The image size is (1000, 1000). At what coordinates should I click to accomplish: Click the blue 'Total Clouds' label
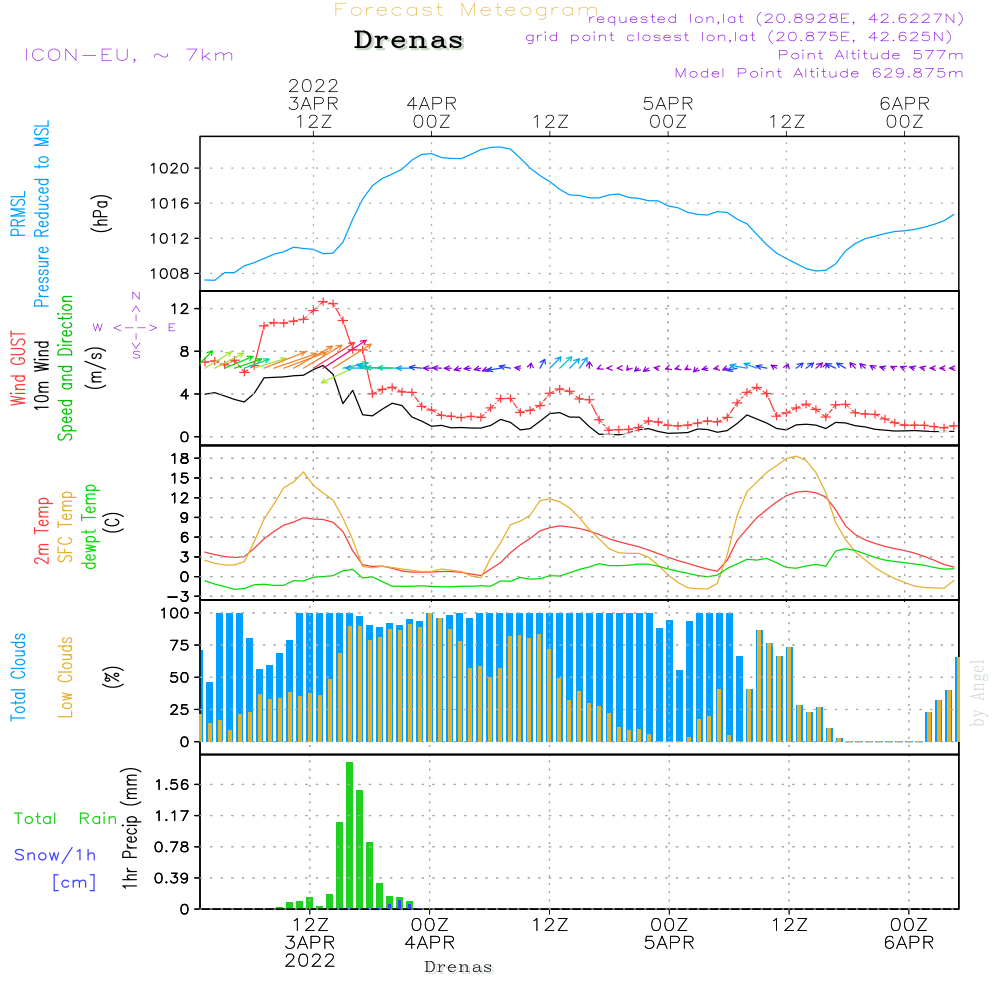click(x=18, y=677)
